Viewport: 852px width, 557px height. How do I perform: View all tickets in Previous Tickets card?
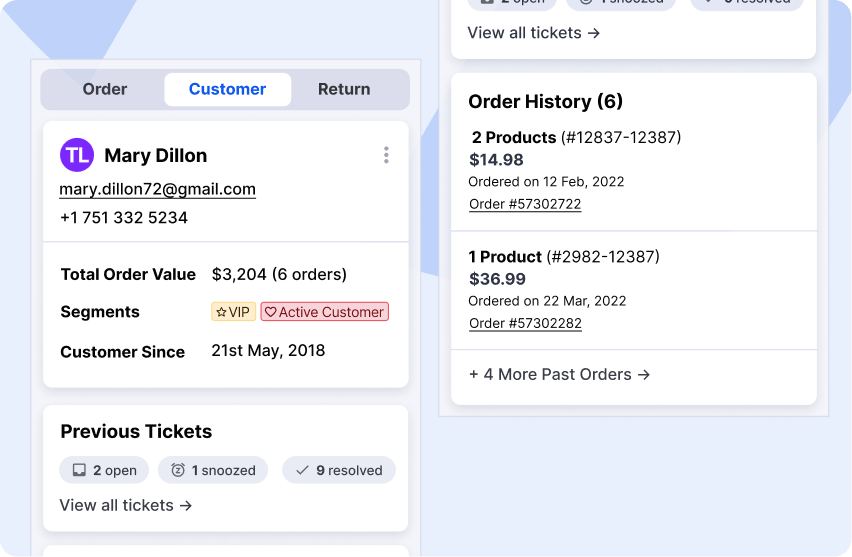(126, 505)
